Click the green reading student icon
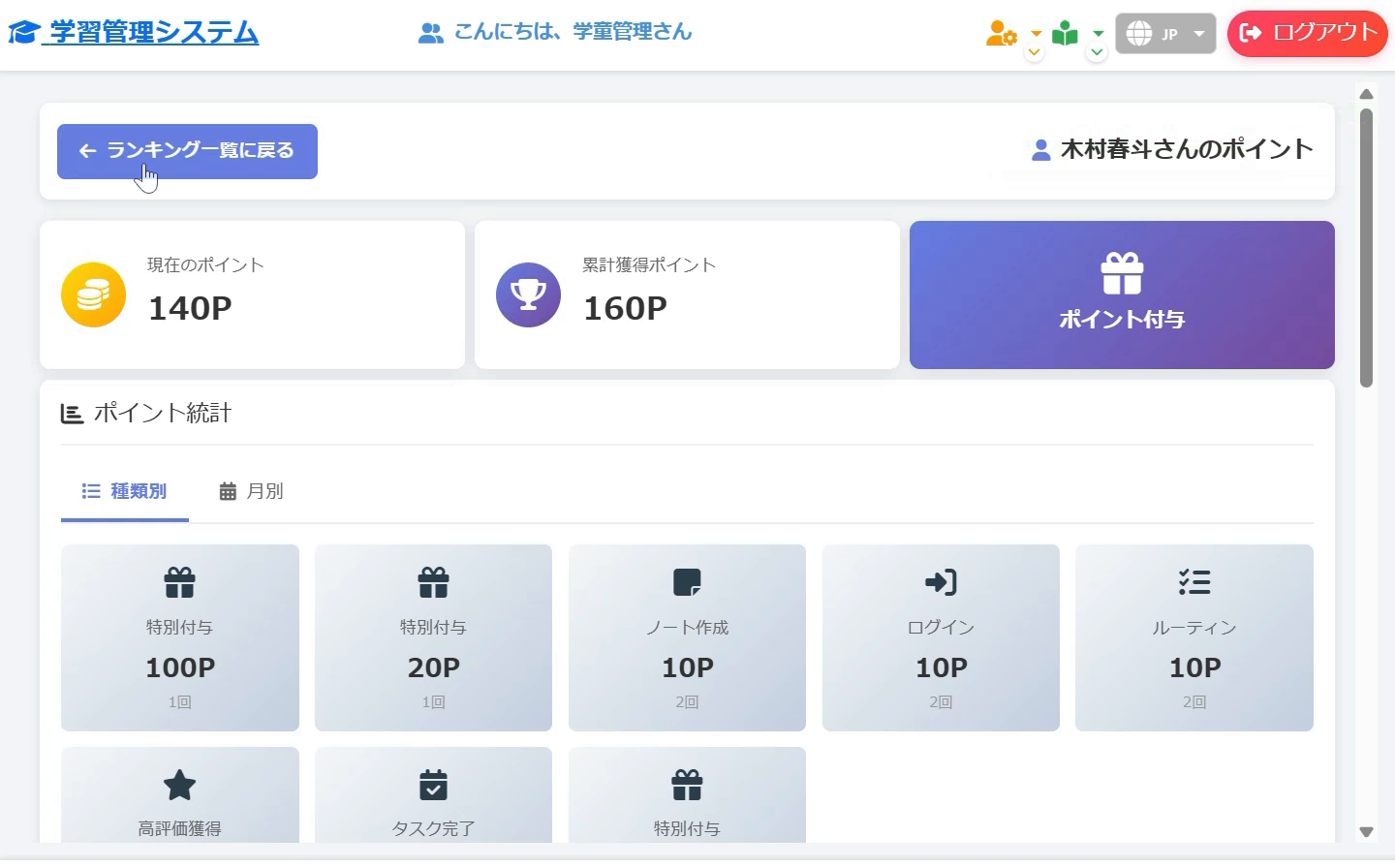The image size is (1395, 868). click(x=1065, y=33)
